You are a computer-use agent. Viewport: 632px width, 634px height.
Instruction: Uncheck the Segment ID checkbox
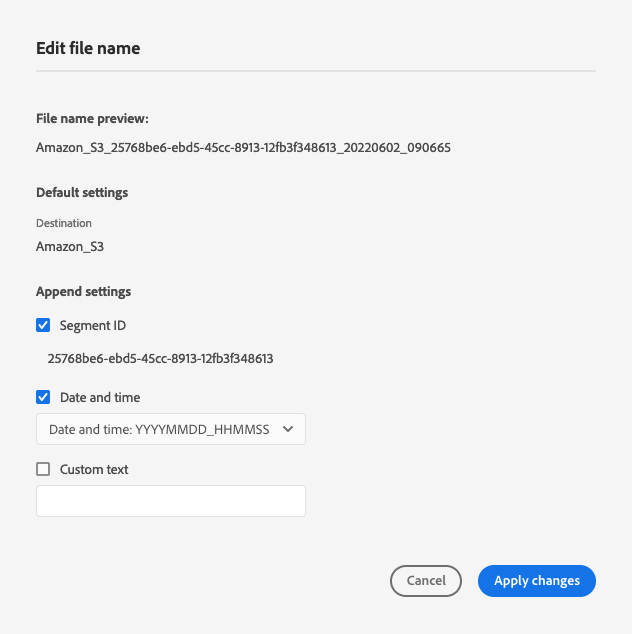(43, 325)
